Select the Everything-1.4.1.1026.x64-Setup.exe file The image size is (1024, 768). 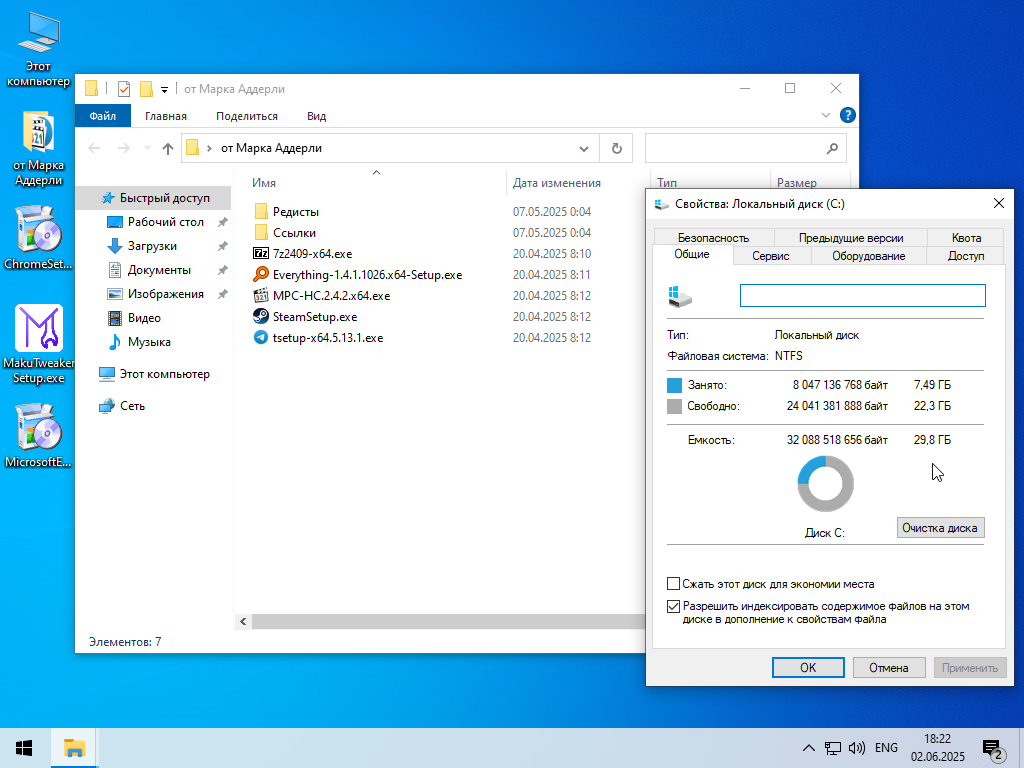(367, 274)
